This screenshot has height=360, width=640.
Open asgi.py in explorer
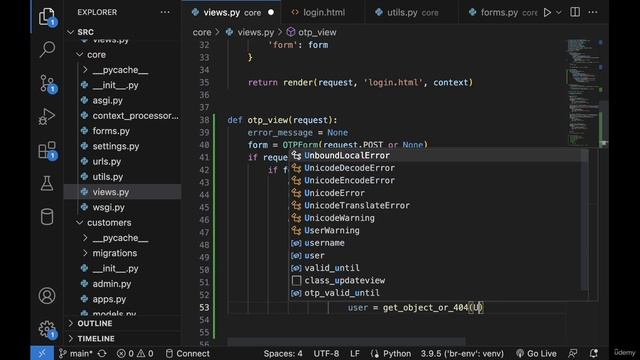point(107,100)
